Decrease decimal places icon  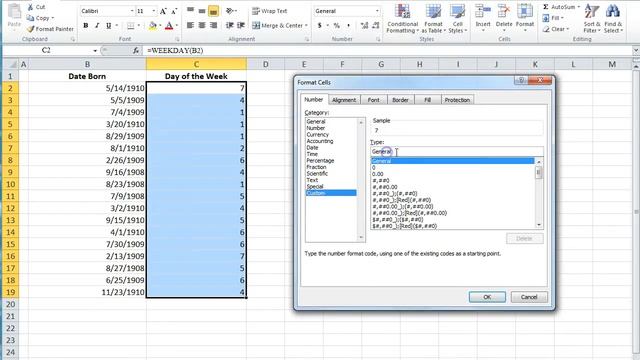[376, 25]
